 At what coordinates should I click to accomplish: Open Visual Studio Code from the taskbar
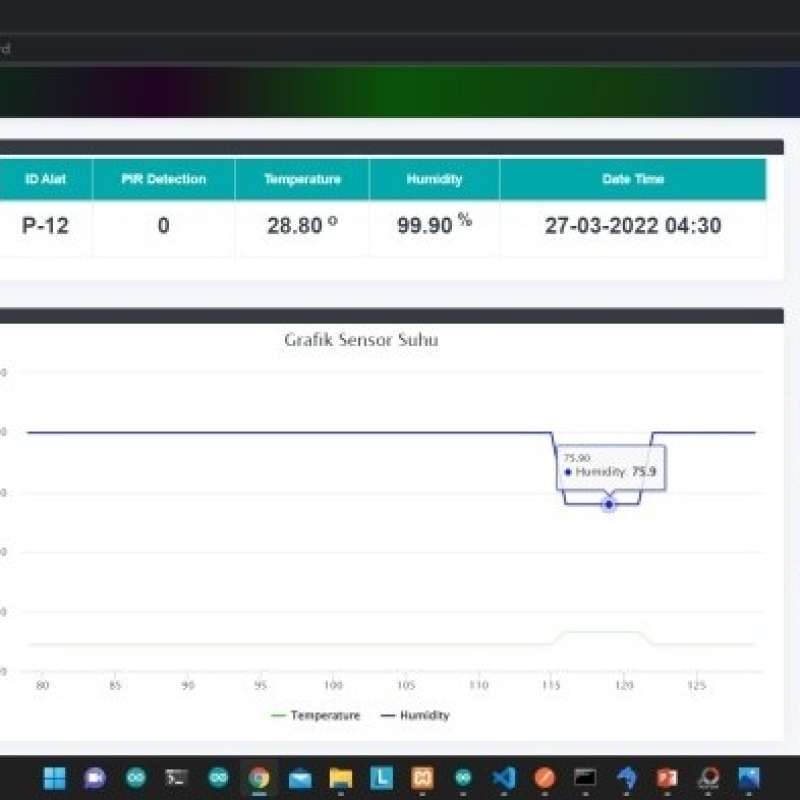tap(503, 778)
